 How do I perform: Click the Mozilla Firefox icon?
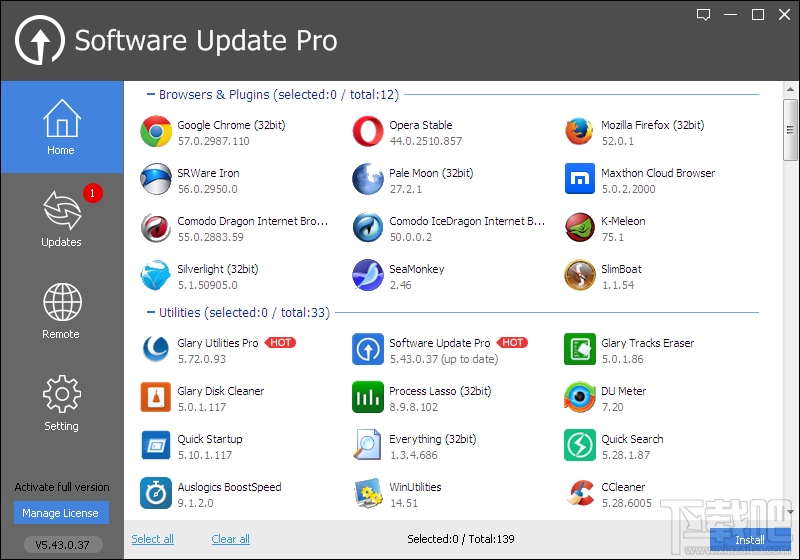[x=579, y=132]
